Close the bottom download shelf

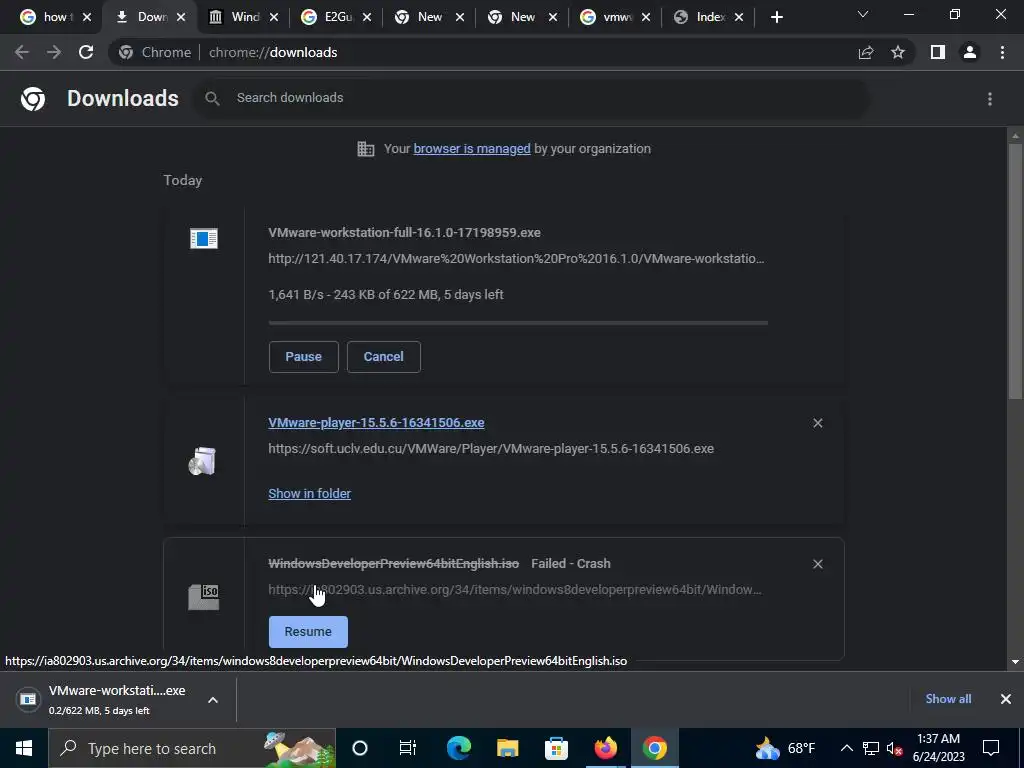pyautogui.click(x=1006, y=699)
